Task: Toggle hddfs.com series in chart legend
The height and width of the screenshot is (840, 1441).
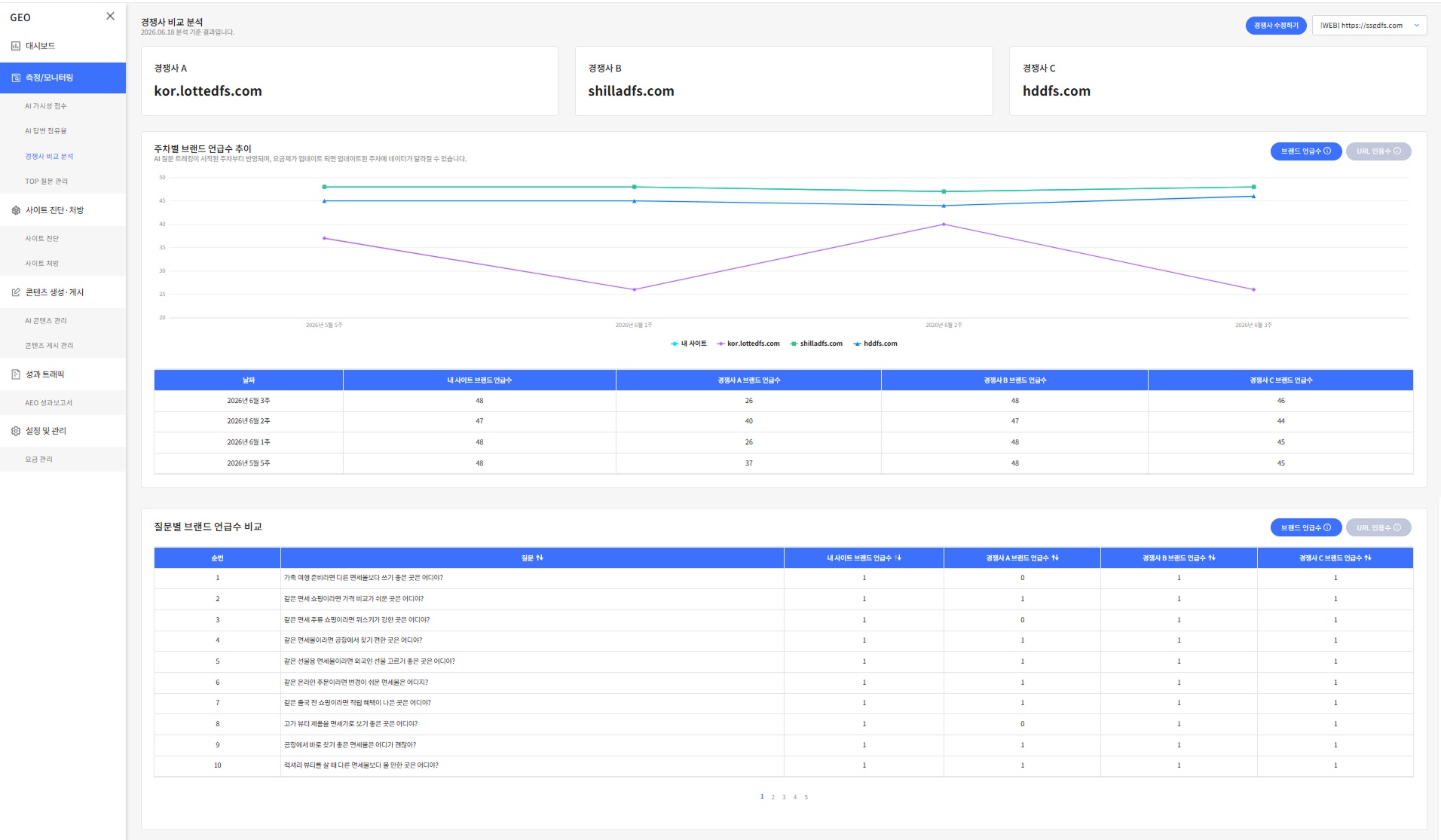Action: click(875, 344)
